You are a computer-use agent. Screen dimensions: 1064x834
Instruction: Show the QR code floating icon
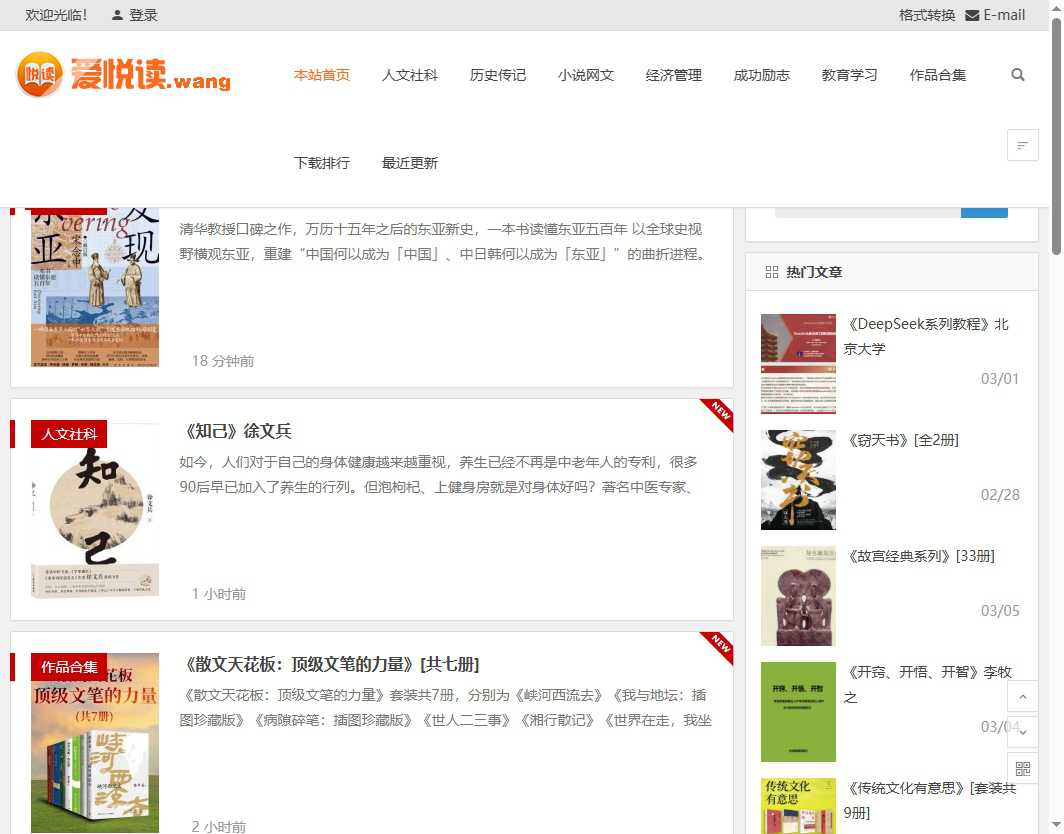(x=1022, y=768)
